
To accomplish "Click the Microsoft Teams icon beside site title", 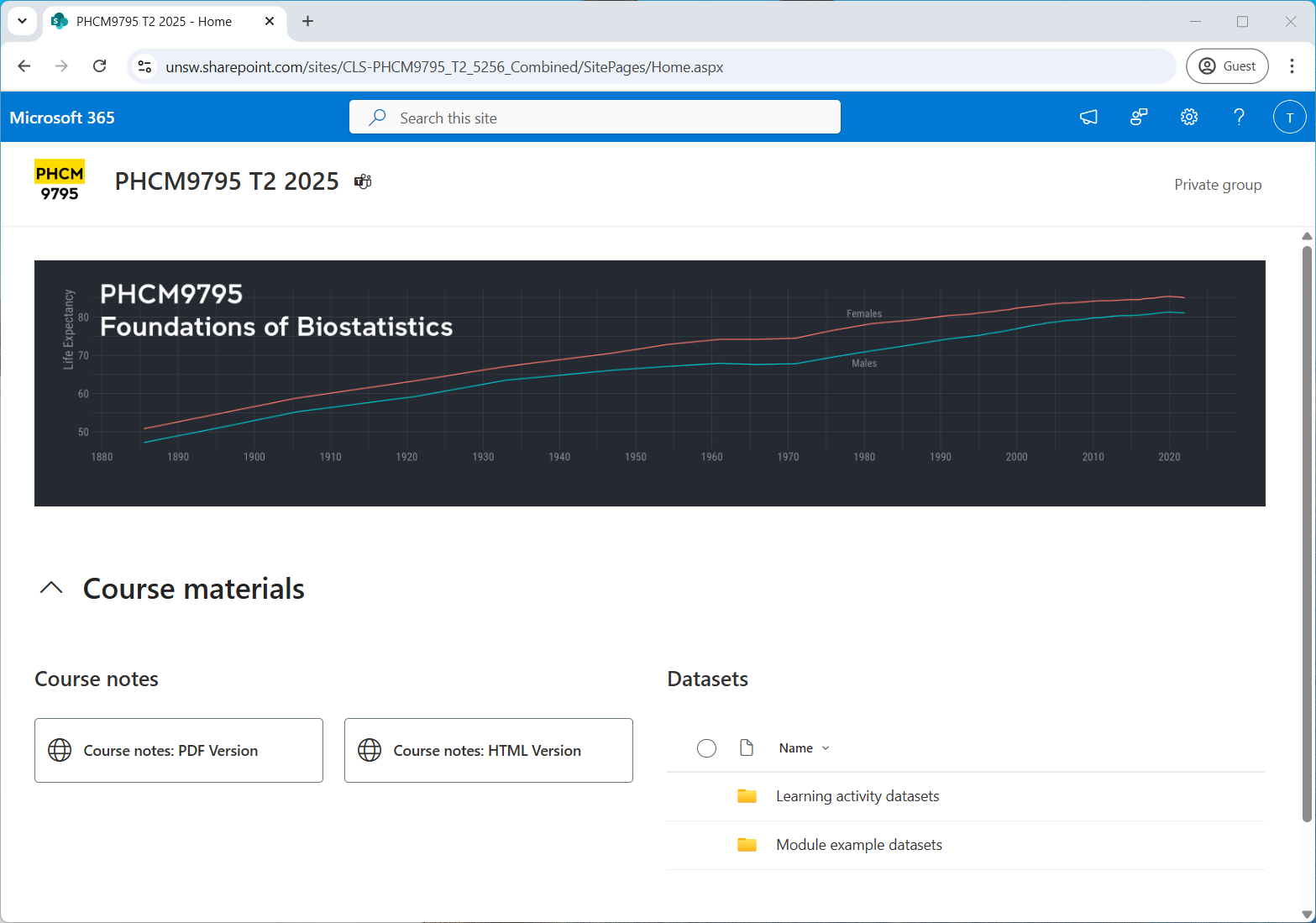I will pos(363,181).
